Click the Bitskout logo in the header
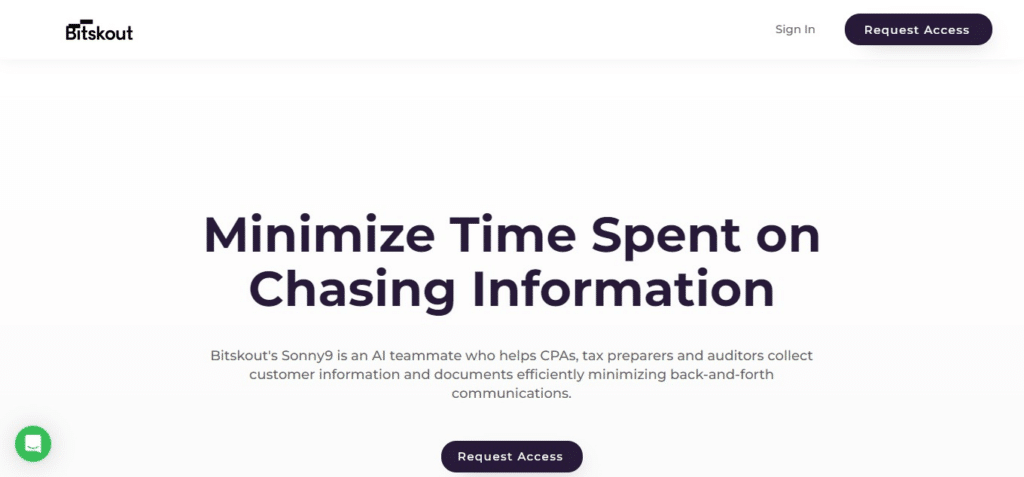The height and width of the screenshot is (477, 1024). (x=99, y=30)
